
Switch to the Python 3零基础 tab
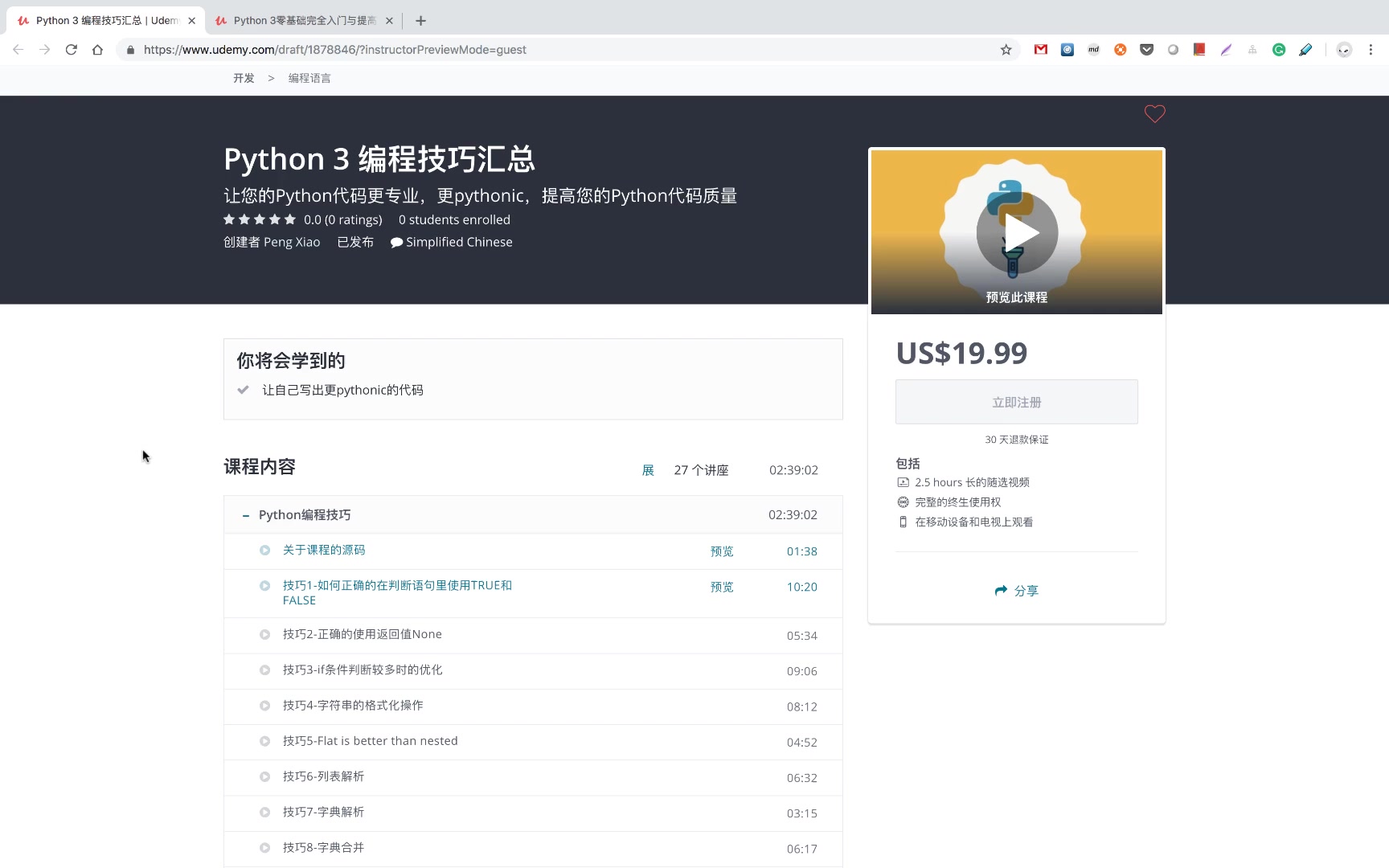point(304,21)
